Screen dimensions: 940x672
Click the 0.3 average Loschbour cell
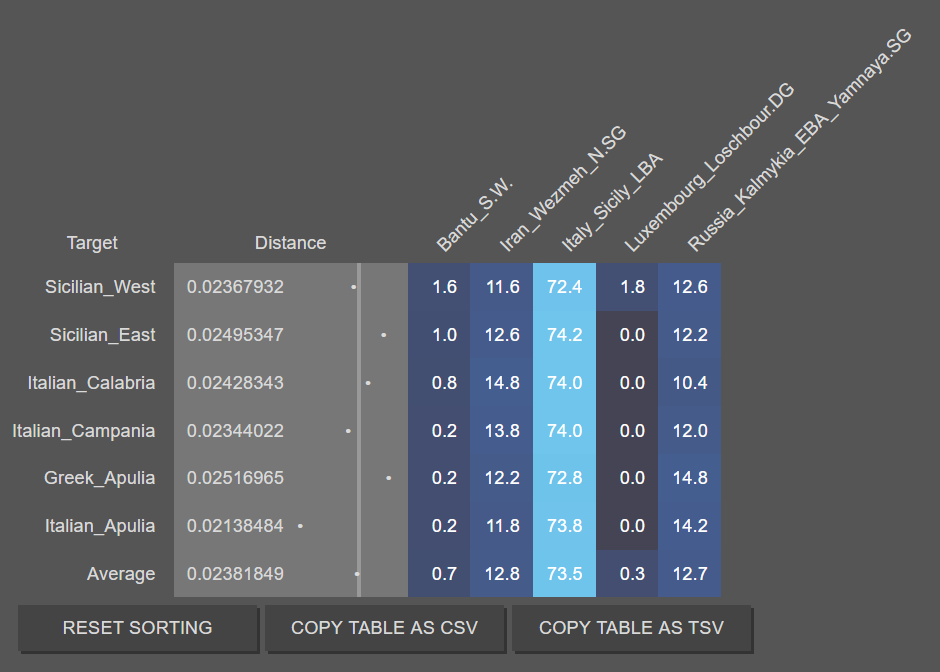tap(627, 574)
